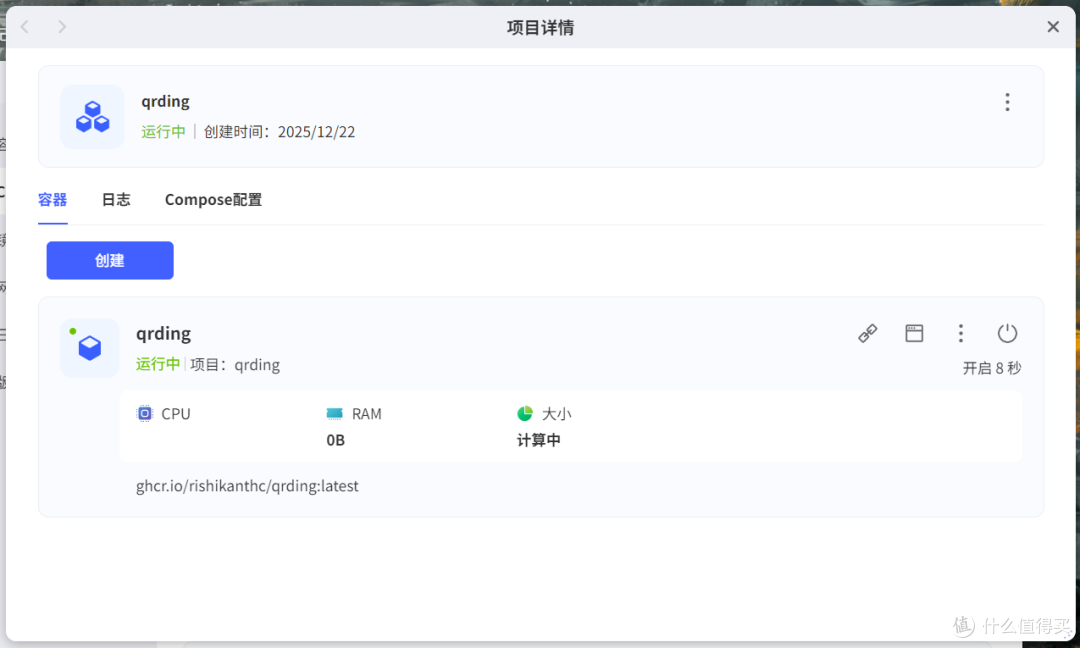Go forward with the right arrow
1080x648 pixels.
62,27
